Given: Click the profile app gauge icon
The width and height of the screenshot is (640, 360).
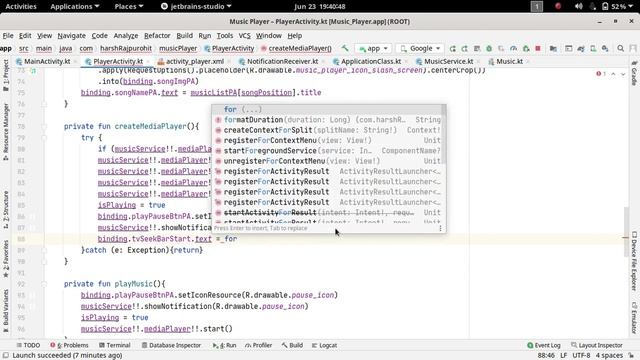Looking at the screenshot, I should [513, 49].
